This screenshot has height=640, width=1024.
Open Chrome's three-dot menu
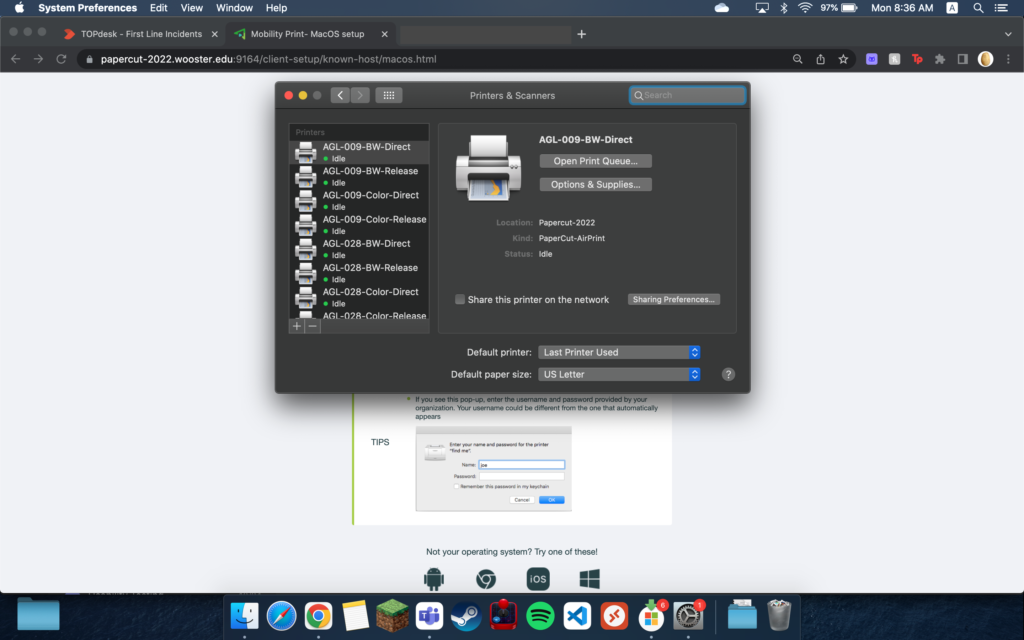click(1008, 59)
